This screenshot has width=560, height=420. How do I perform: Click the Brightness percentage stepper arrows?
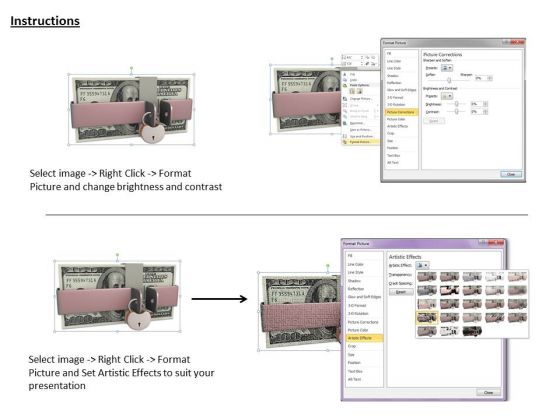click(485, 104)
